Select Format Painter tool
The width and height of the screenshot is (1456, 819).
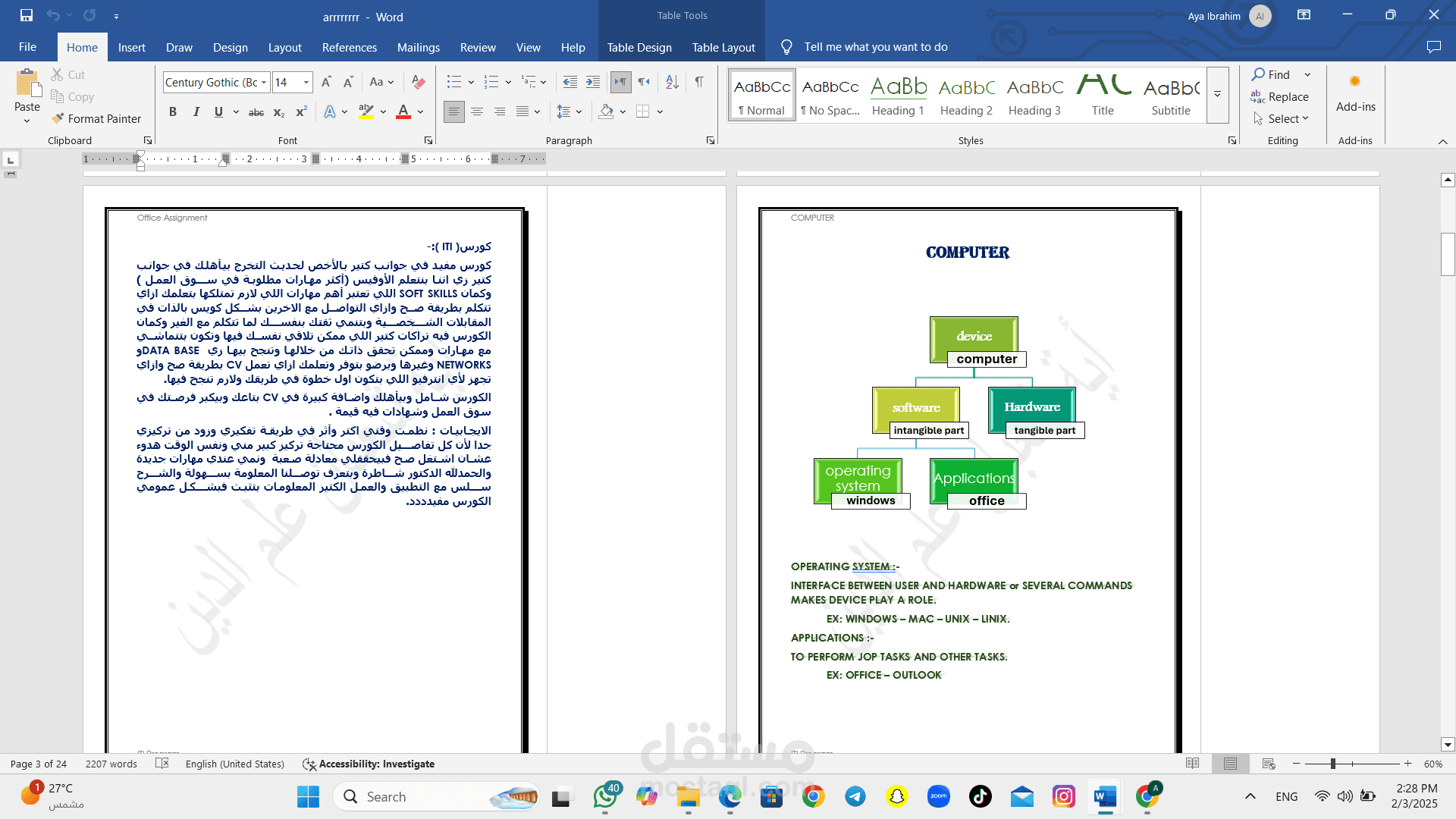pyautogui.click(x=96, y=118)
